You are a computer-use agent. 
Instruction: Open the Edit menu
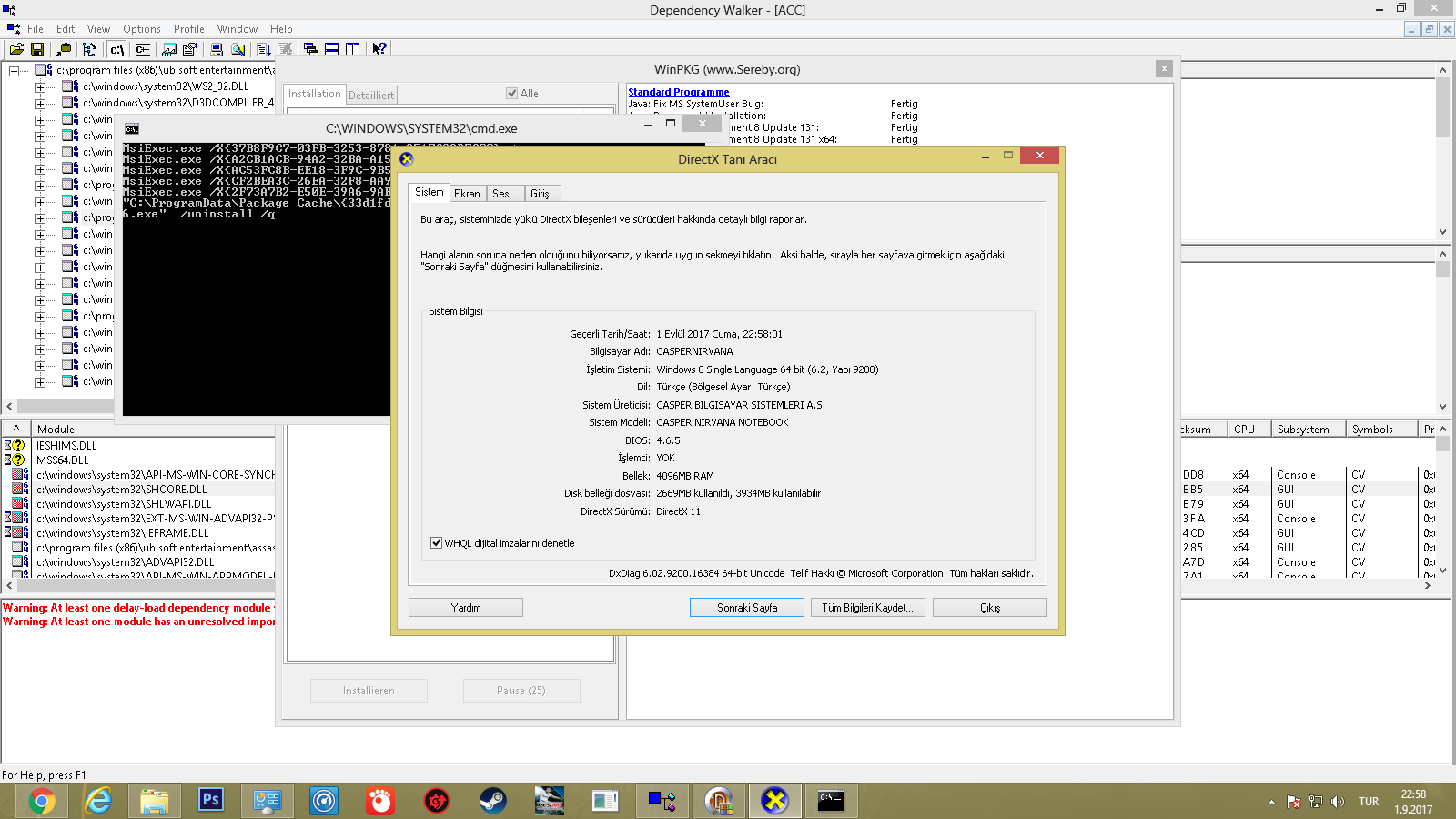coord(66,29)
